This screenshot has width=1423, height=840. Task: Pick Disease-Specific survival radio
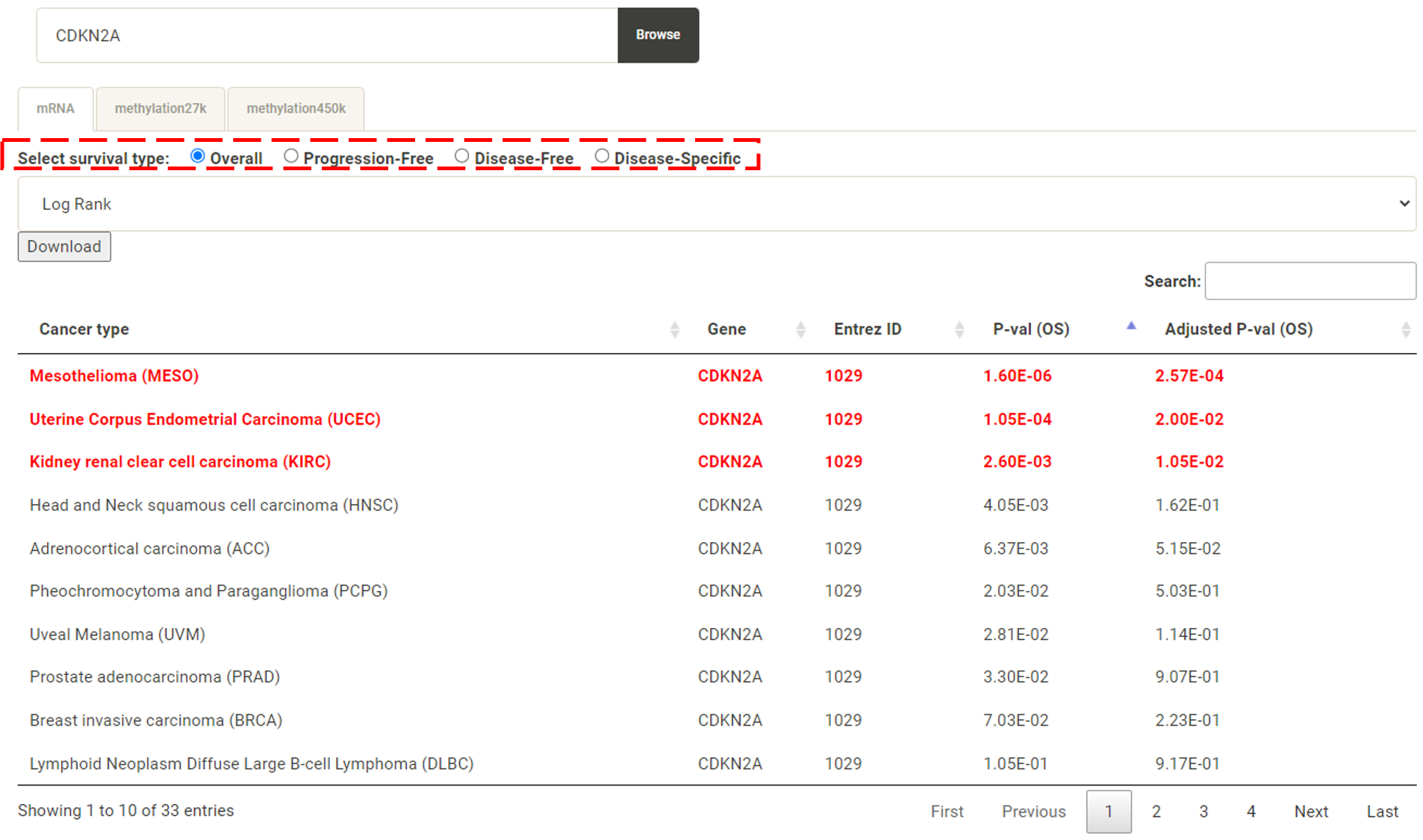[x=602, y=156]
